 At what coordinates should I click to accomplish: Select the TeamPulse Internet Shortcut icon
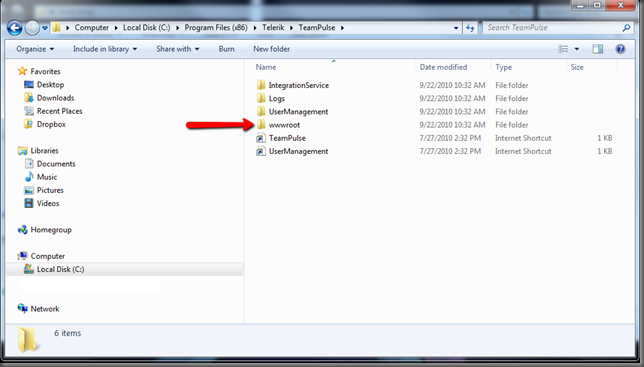(x=261, y=138)
